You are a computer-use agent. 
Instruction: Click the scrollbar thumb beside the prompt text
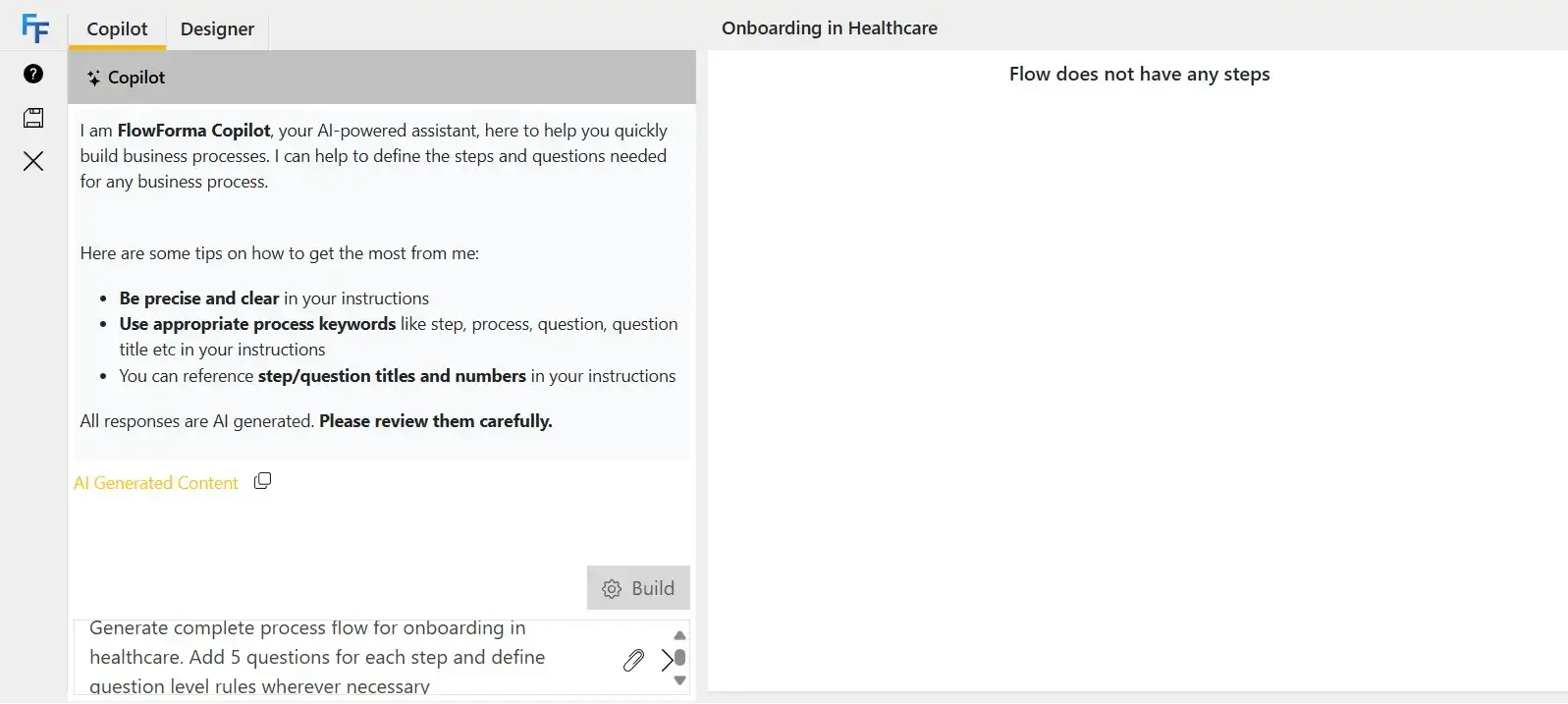[x=678, y=658]
